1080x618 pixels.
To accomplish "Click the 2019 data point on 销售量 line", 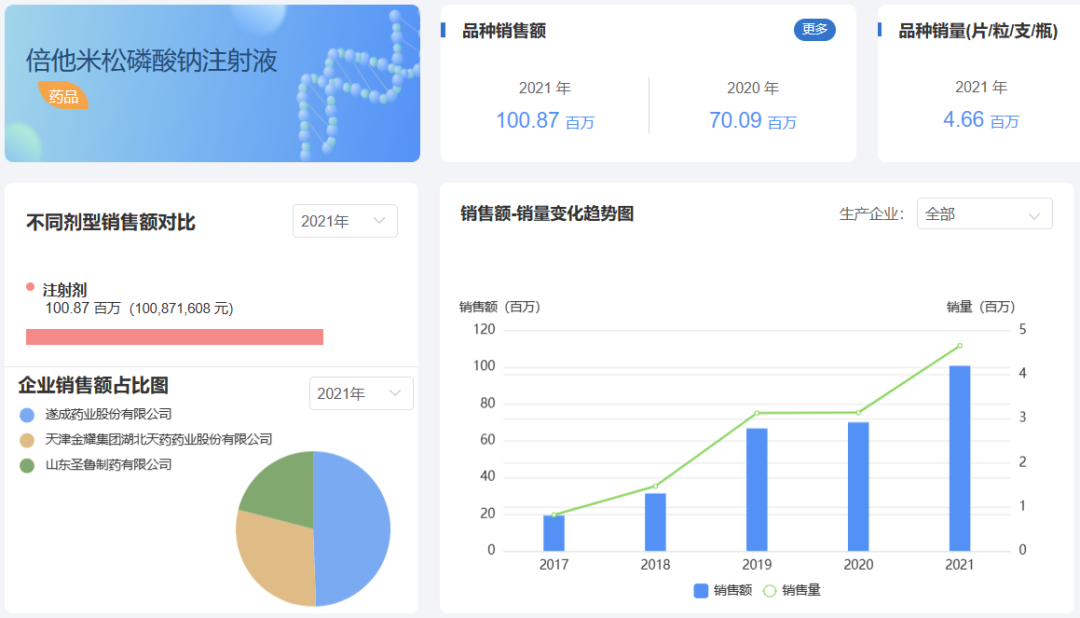I will (x=757, y=413).
